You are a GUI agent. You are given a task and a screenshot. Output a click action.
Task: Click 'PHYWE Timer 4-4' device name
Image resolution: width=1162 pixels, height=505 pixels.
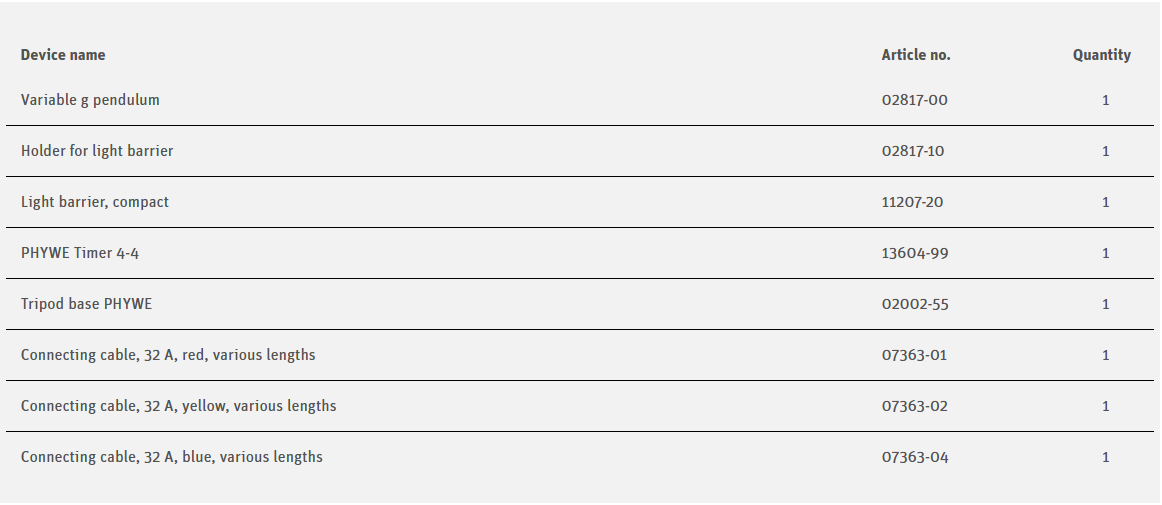pyautogui.click(x=80, y=253)
